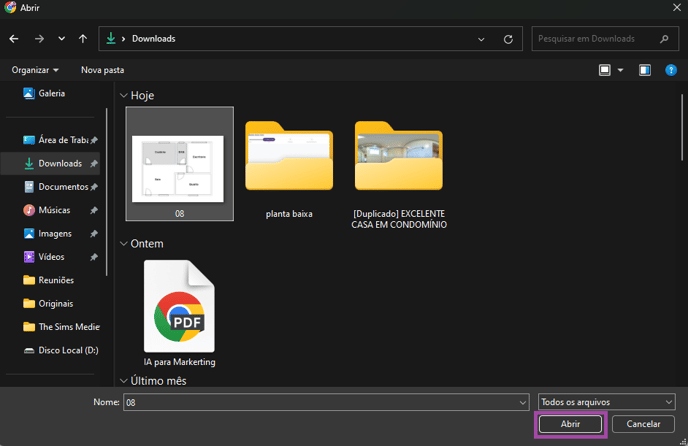The height and width of the screenshot is (446, 688).
Task: Expand the recent locations dropdown arrow
Action: click(62, 39)
